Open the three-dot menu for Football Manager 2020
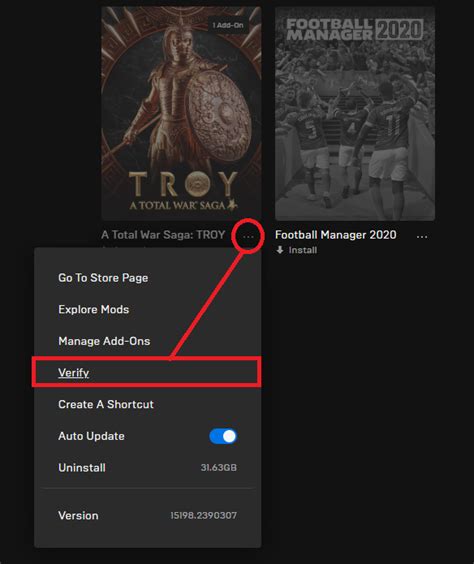Image resolution: width=474 pixels, height=564 pixels. coord(421,237)
